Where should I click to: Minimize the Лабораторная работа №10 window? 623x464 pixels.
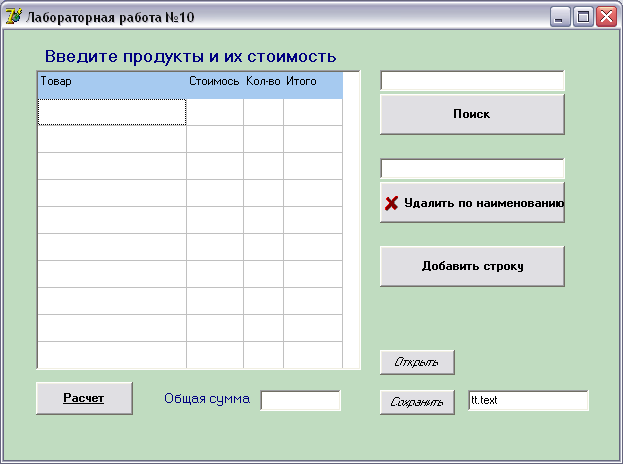(x=560, y=17)
